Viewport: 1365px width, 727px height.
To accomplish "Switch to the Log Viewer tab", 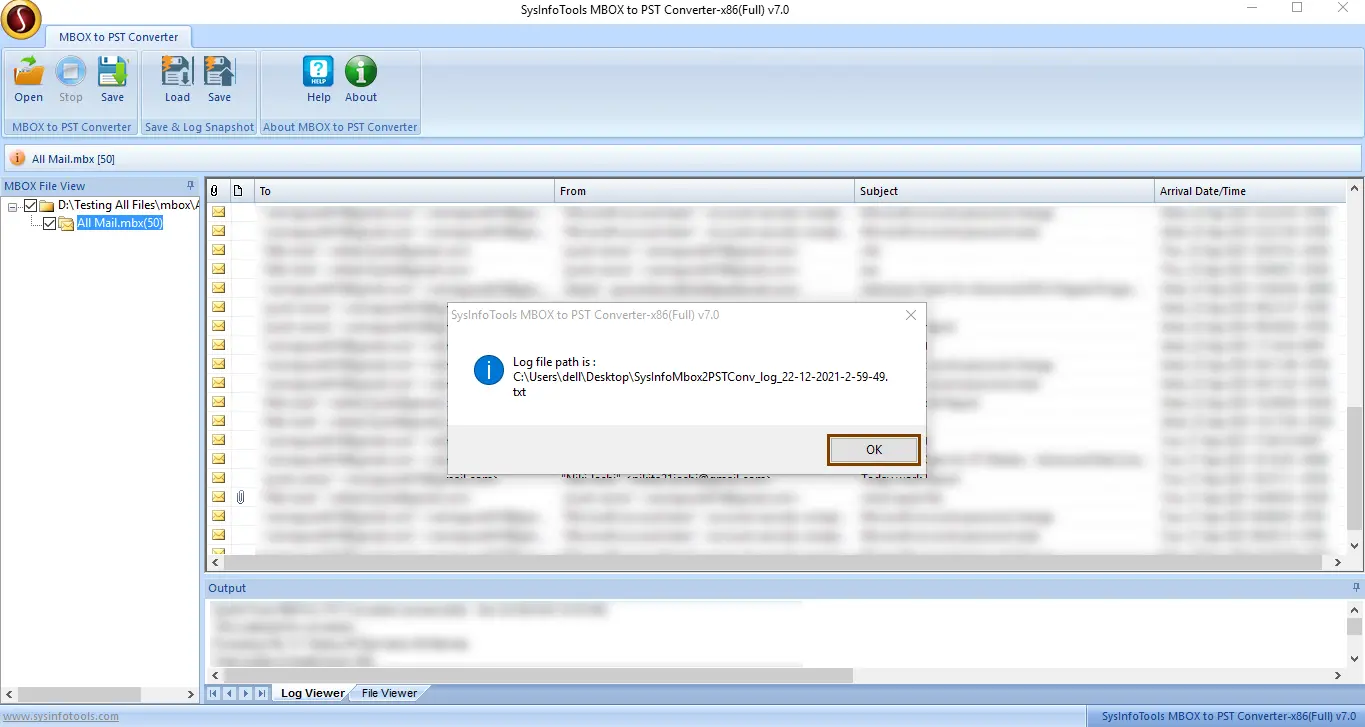I will point(312,693).
